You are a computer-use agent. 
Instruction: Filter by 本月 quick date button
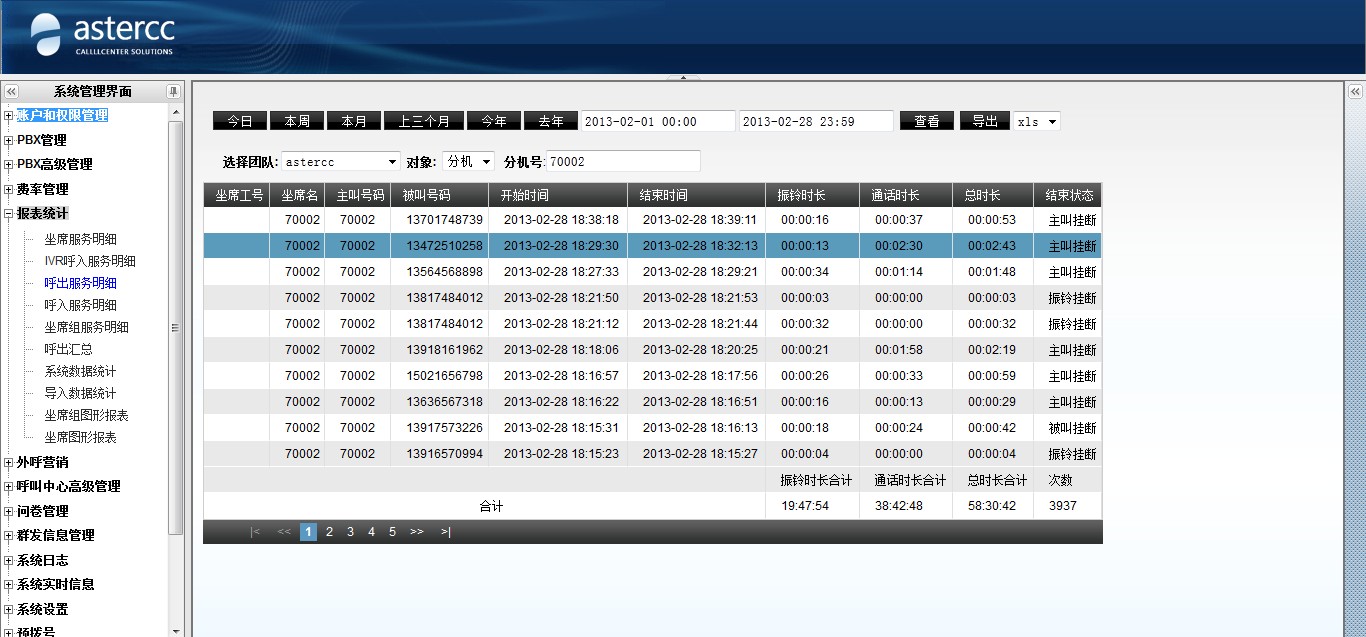coord(354,121)
